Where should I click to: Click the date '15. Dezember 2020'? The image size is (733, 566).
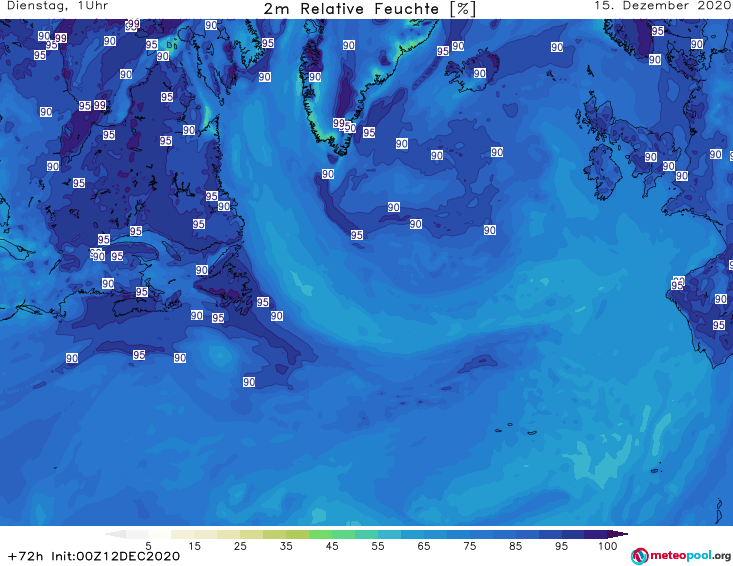coord(663,6)
